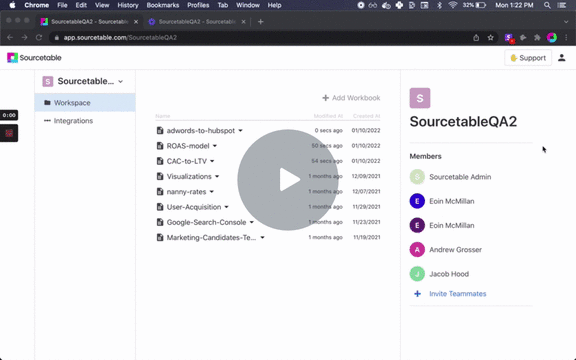Select the first Eoin McMillan blue avatar

pos(417,201)
